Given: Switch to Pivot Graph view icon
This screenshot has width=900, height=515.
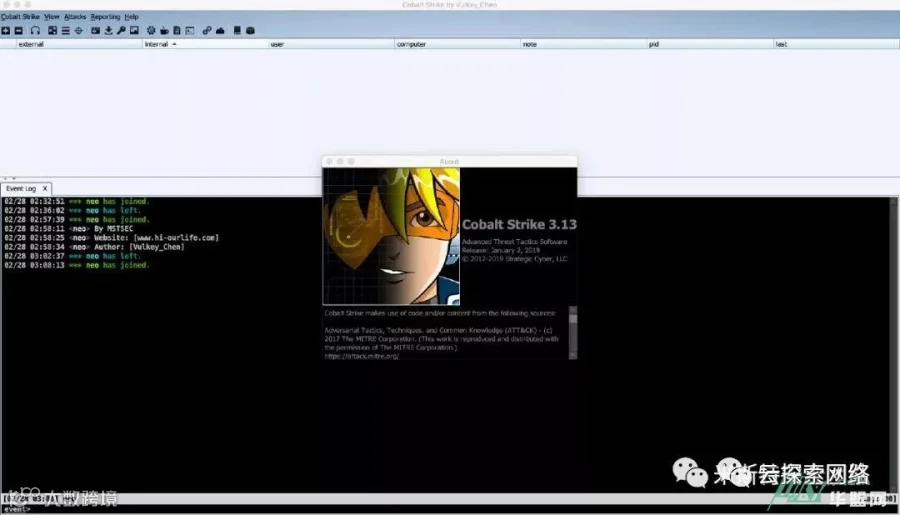Looking at the screenshot, I should pos(52,30).
